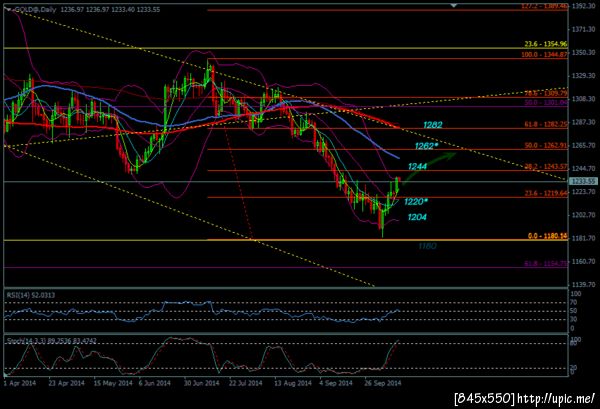Click the faint 1180 annotation label

[x=427, y=246]
